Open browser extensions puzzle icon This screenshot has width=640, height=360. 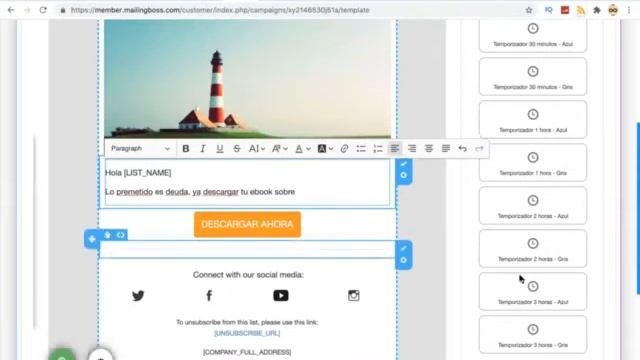(597, 10)
